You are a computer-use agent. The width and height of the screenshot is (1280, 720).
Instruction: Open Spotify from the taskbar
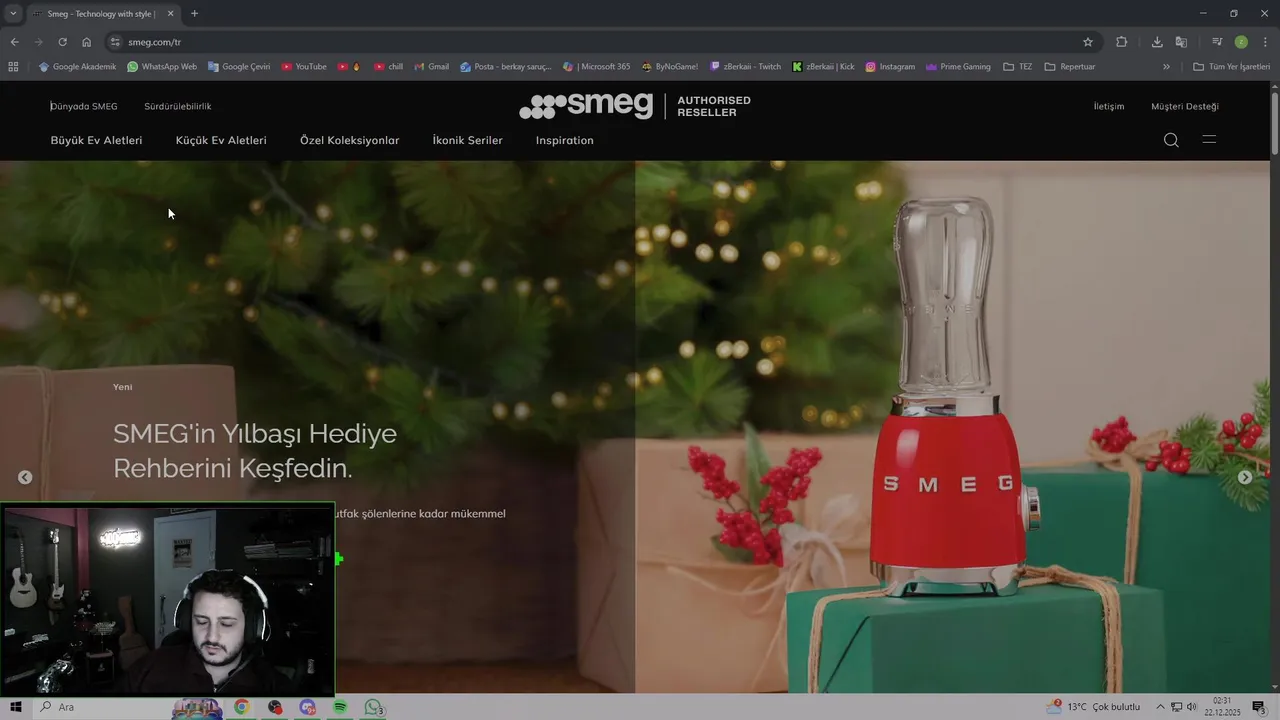[340, 707]
